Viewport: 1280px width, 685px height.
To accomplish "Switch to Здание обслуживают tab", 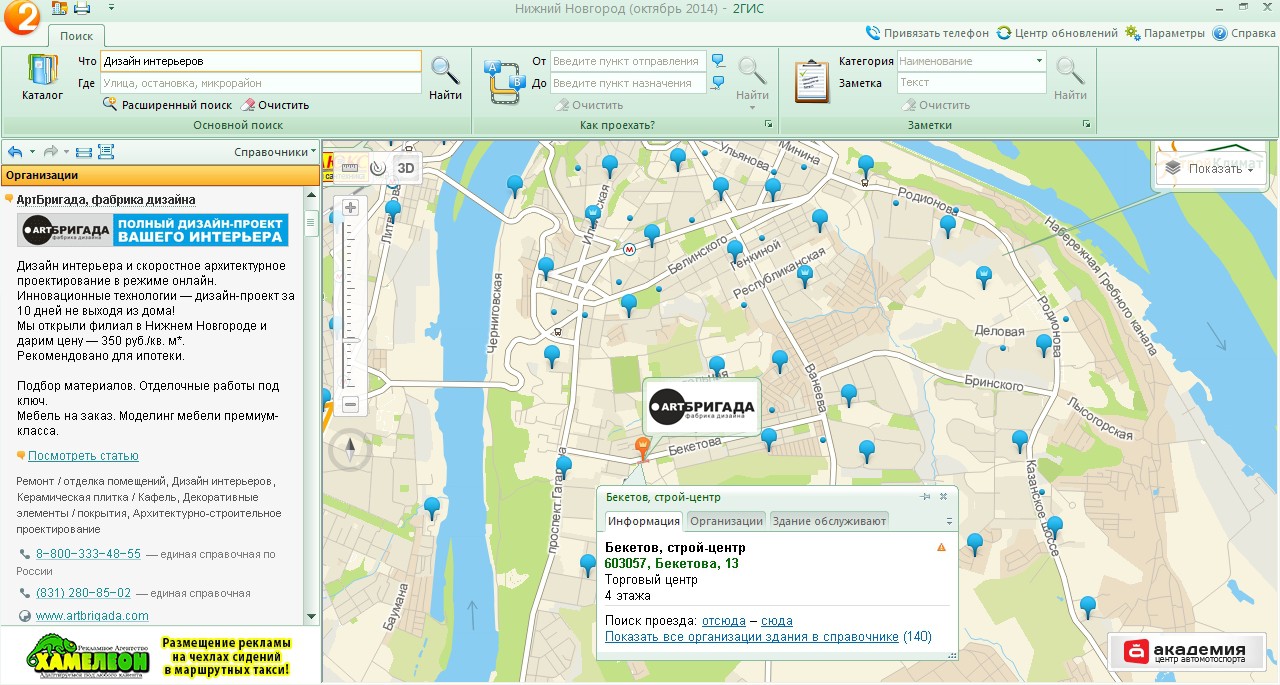I will (x=828, y=520).
